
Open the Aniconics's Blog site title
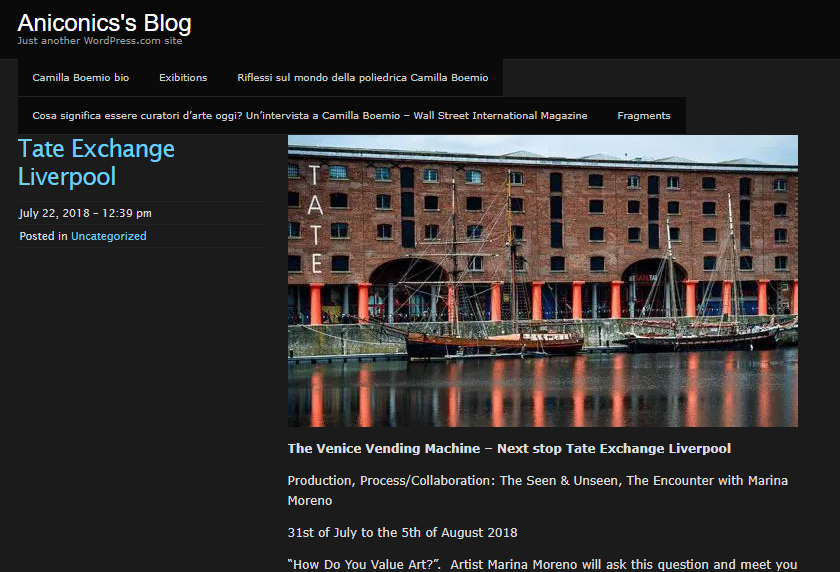(104, 23)
